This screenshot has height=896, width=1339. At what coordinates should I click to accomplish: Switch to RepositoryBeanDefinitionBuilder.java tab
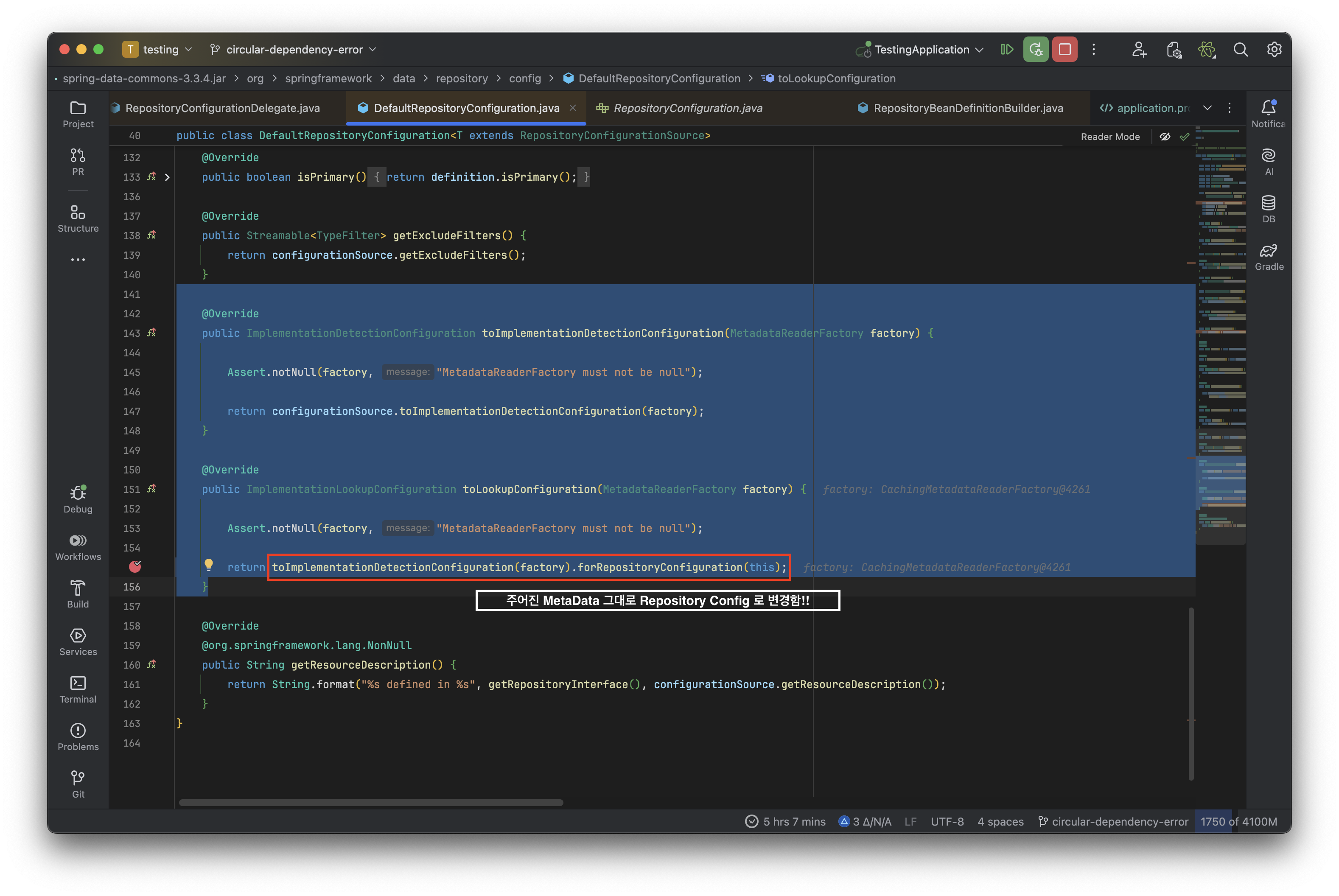967,108
